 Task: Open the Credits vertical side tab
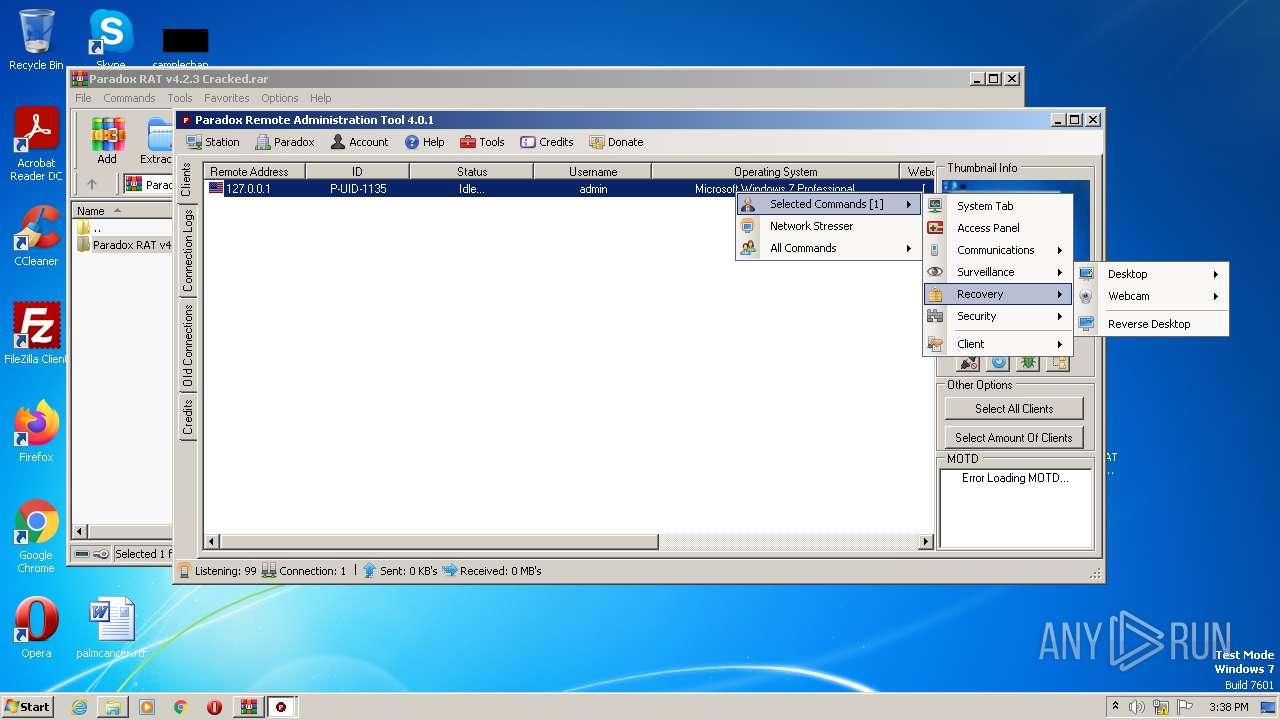pyautogui.click(x=187, y=417)
